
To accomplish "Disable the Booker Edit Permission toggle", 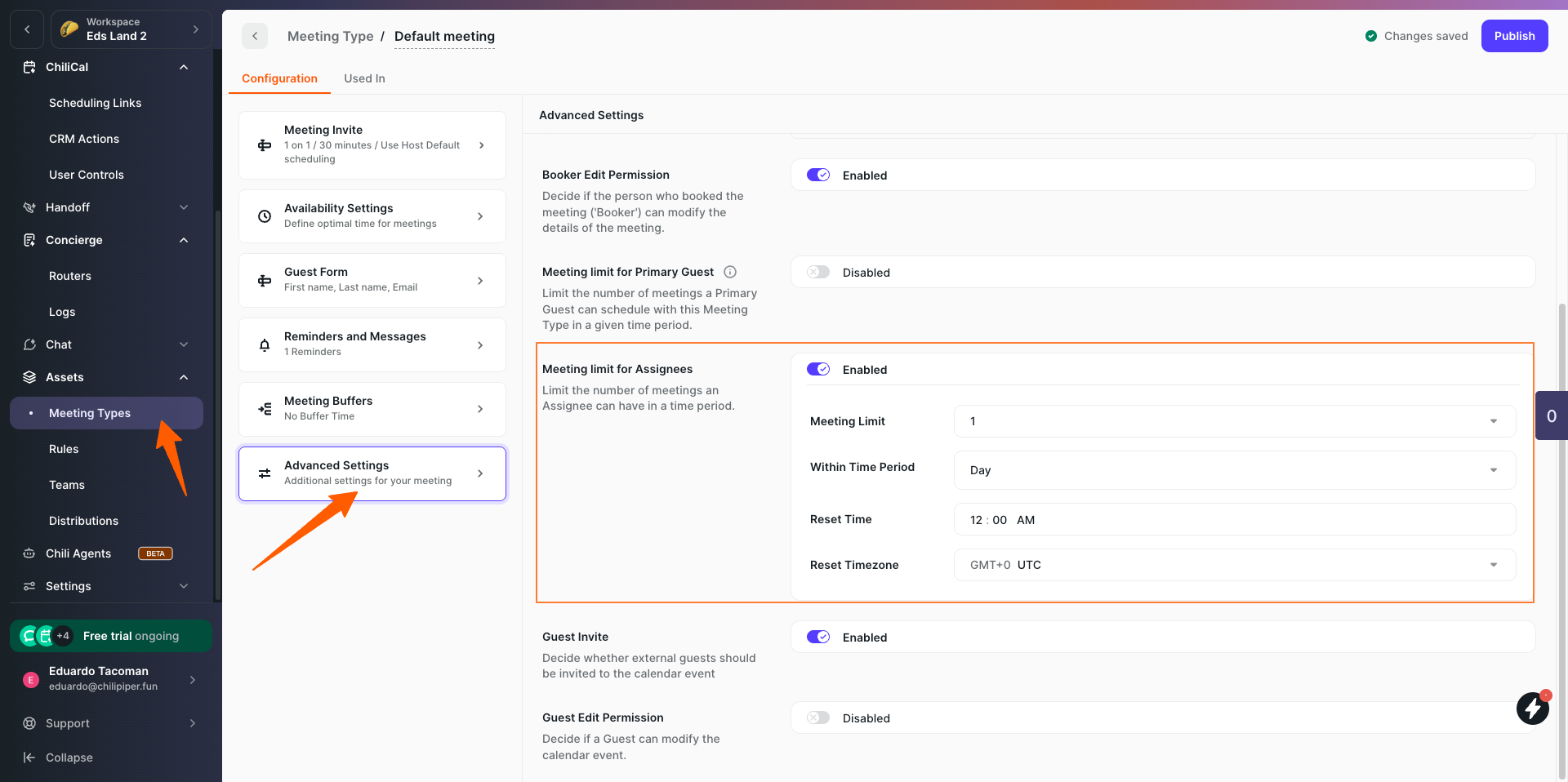I will coord(818,175).
